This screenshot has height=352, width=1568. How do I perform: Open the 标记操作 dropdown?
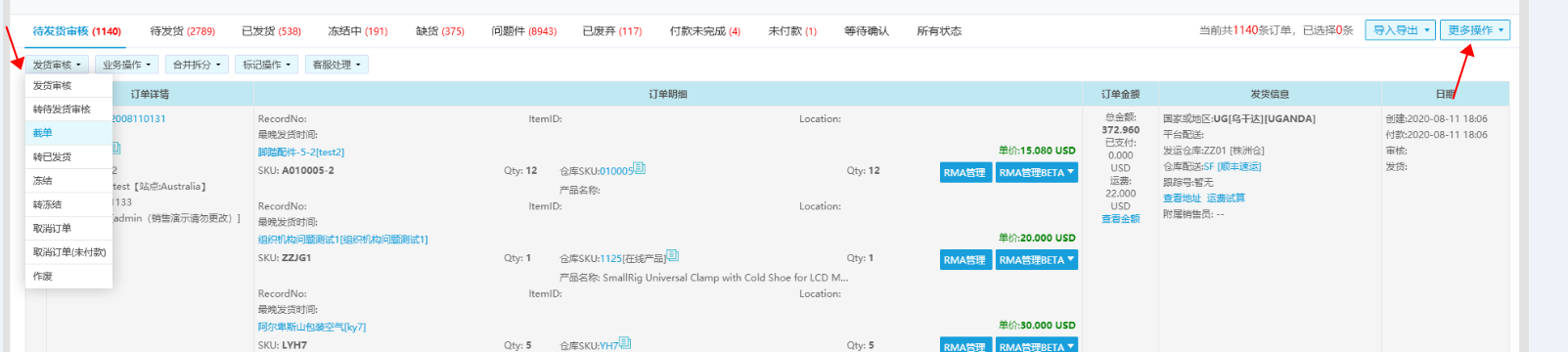pyautogui.click(x=266, y=65)
